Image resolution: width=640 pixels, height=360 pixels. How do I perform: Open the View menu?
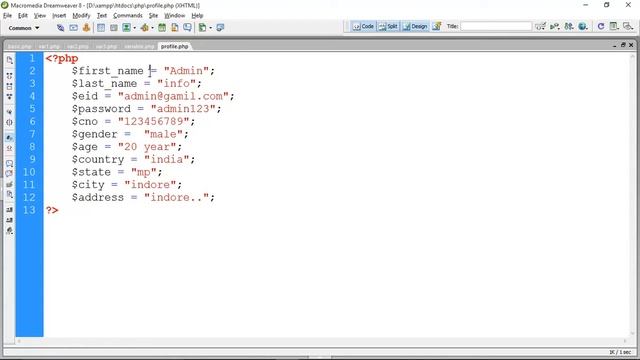pos(40,16)
